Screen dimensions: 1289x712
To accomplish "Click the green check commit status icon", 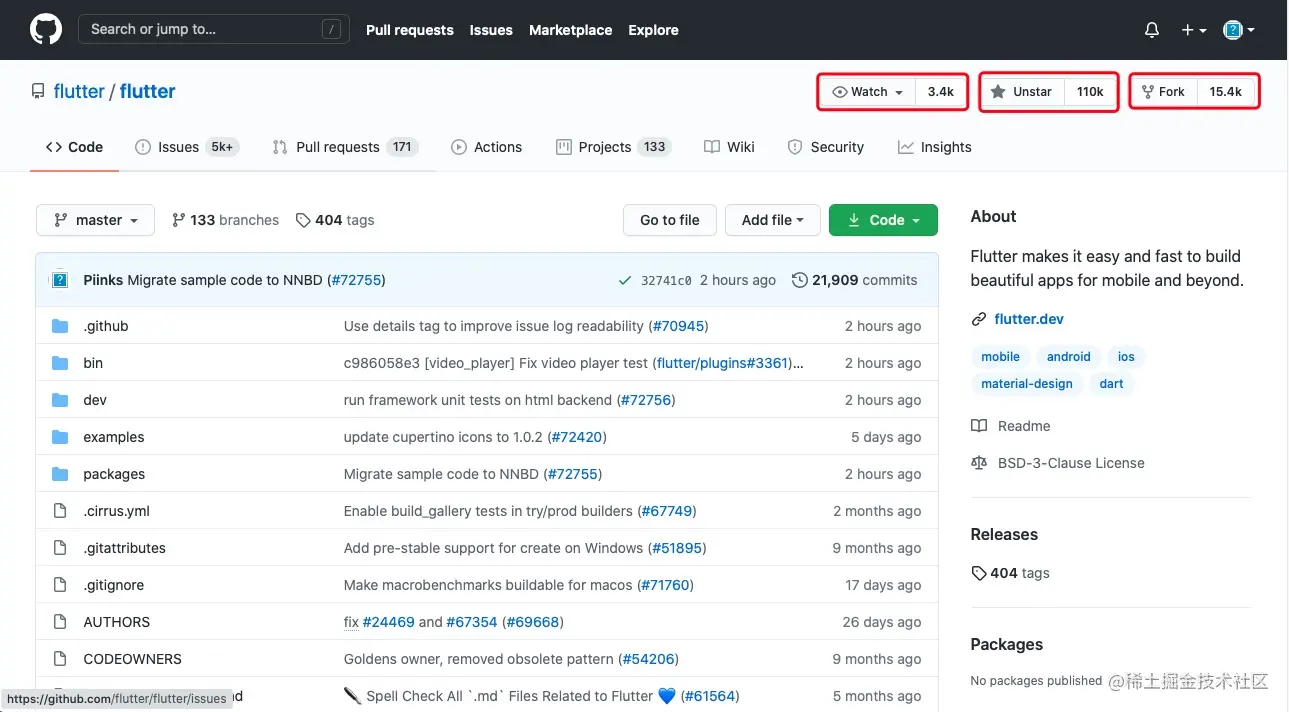I will 625,280.
